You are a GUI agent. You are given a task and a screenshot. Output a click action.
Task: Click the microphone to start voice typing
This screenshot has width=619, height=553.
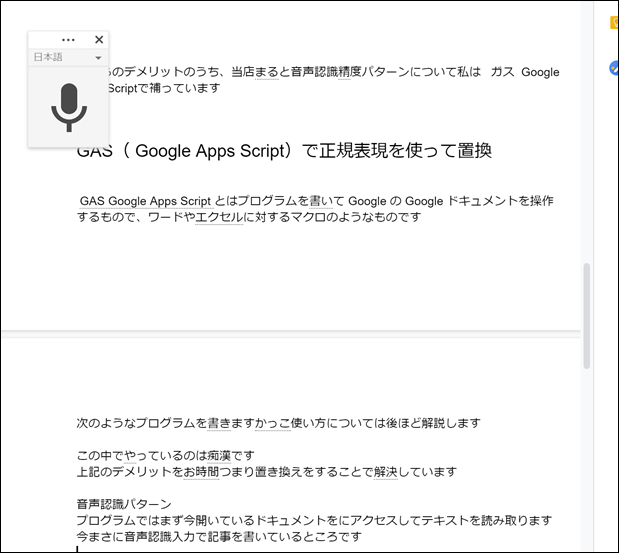click(69, 107)
